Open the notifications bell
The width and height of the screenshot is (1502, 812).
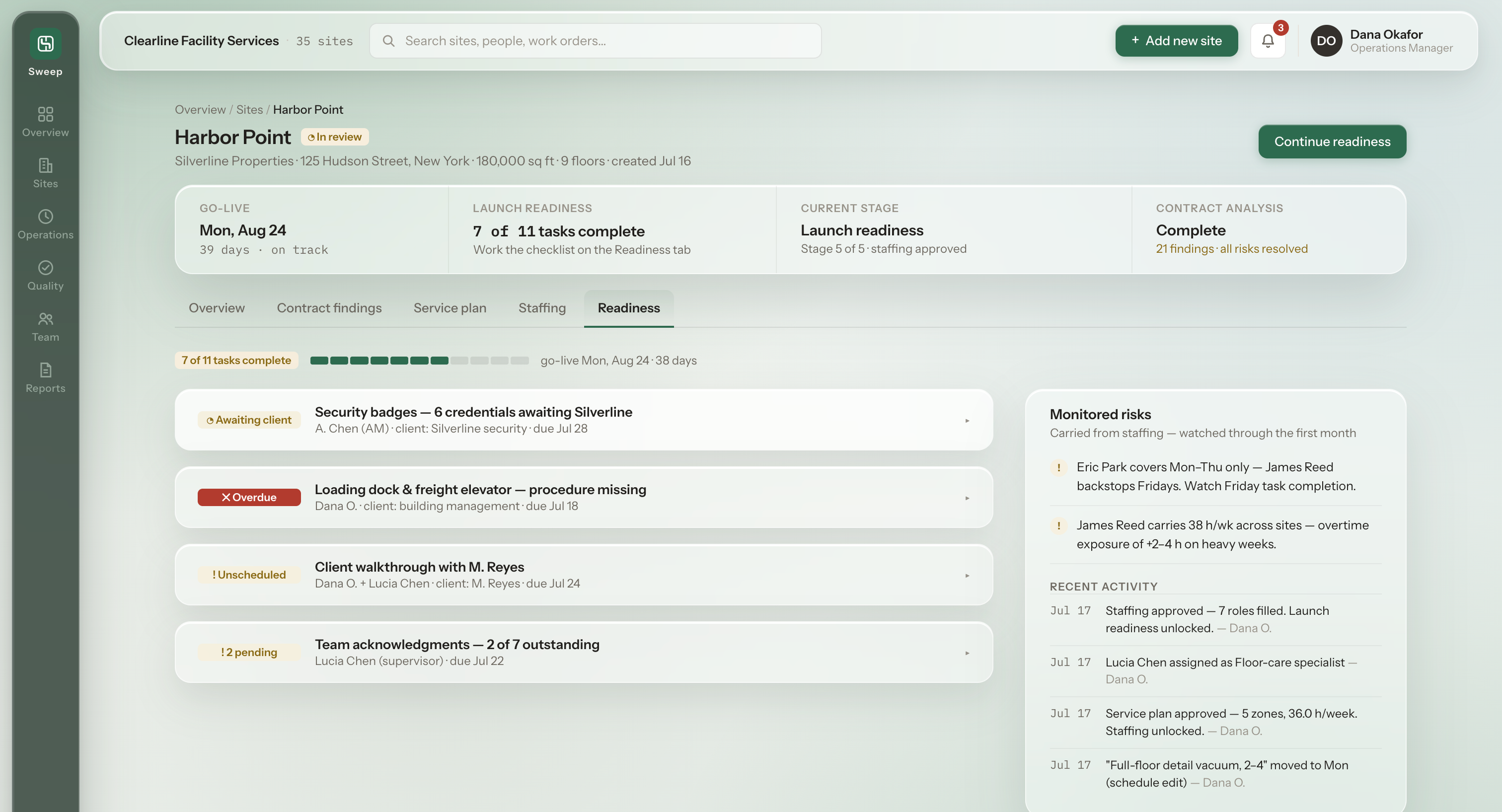point(1268,41)
